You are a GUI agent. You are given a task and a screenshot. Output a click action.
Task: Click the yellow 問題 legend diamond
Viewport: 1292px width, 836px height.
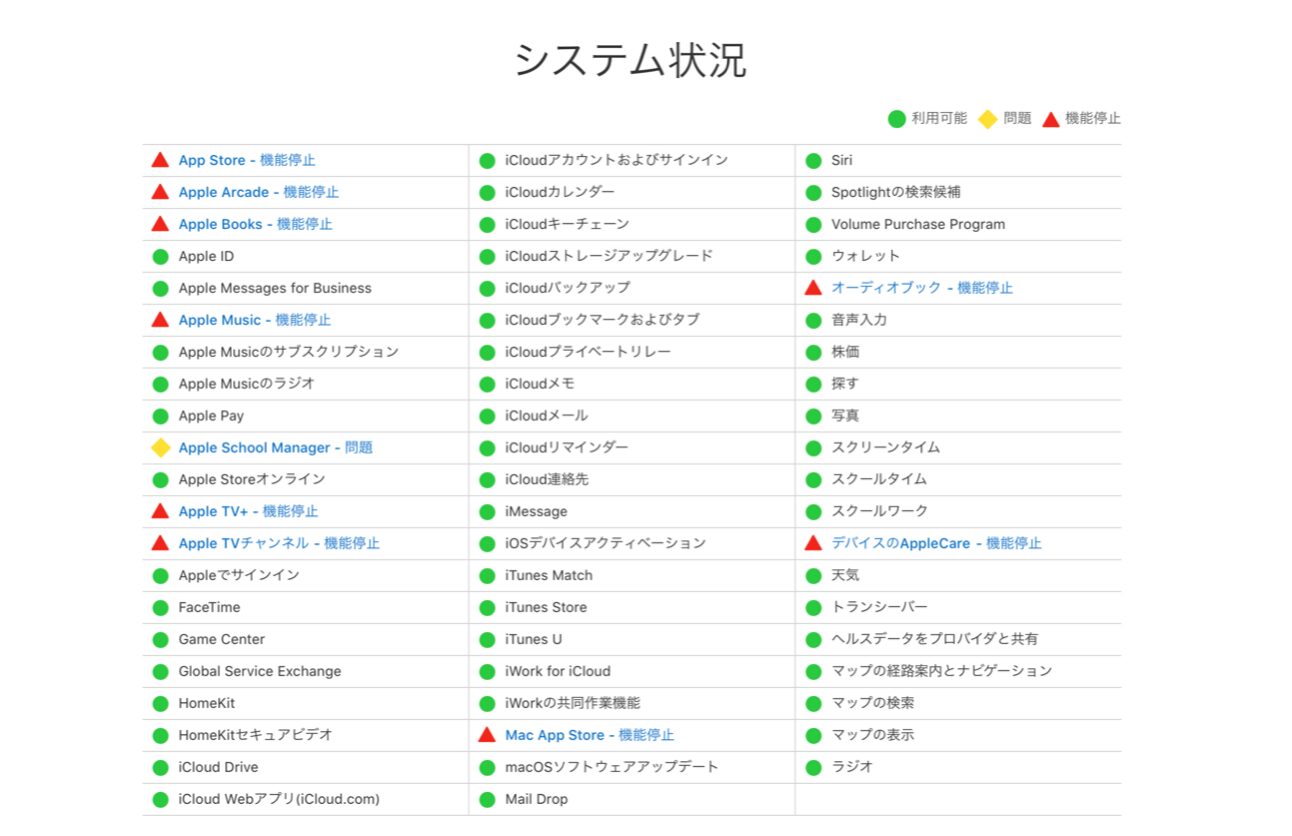987,119
